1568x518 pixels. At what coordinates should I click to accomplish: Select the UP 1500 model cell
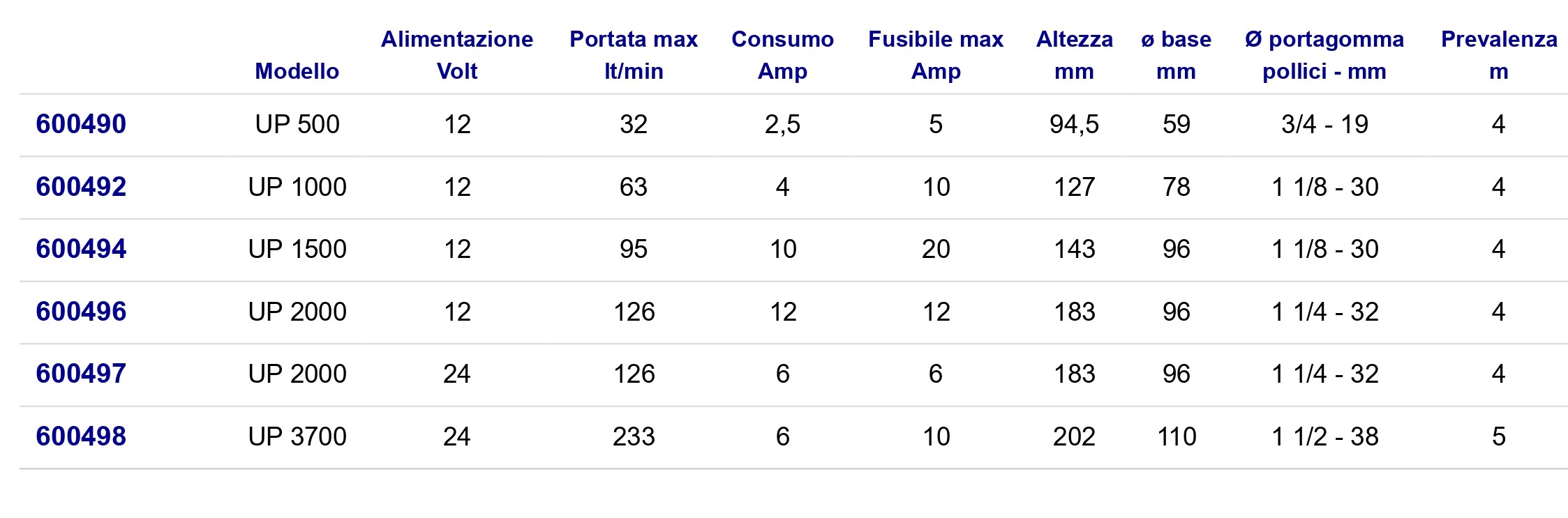pyautogui.click(x=297, y=249)
